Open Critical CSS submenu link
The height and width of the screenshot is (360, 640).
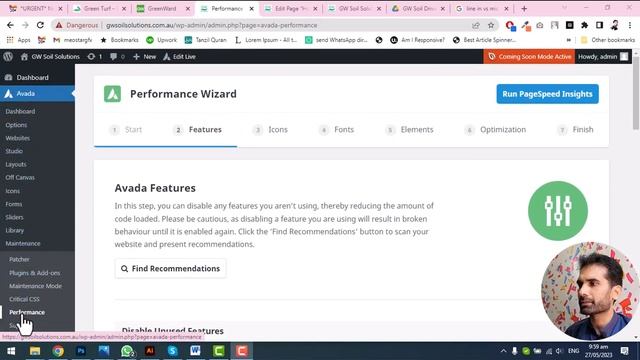click(x=24, y=299)
